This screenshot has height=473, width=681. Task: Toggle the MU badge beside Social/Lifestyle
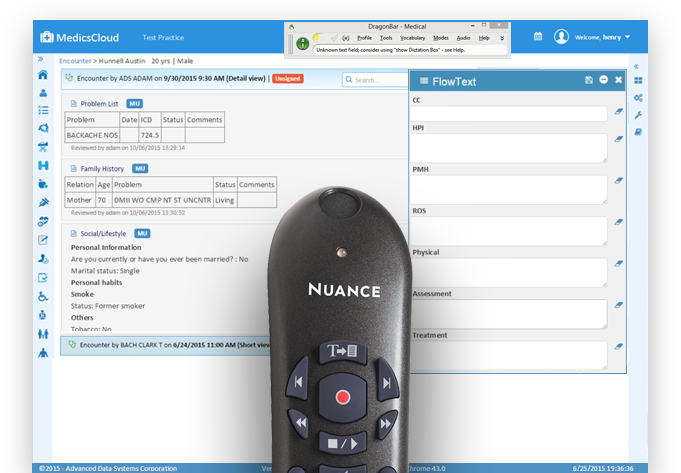(143, 233)
